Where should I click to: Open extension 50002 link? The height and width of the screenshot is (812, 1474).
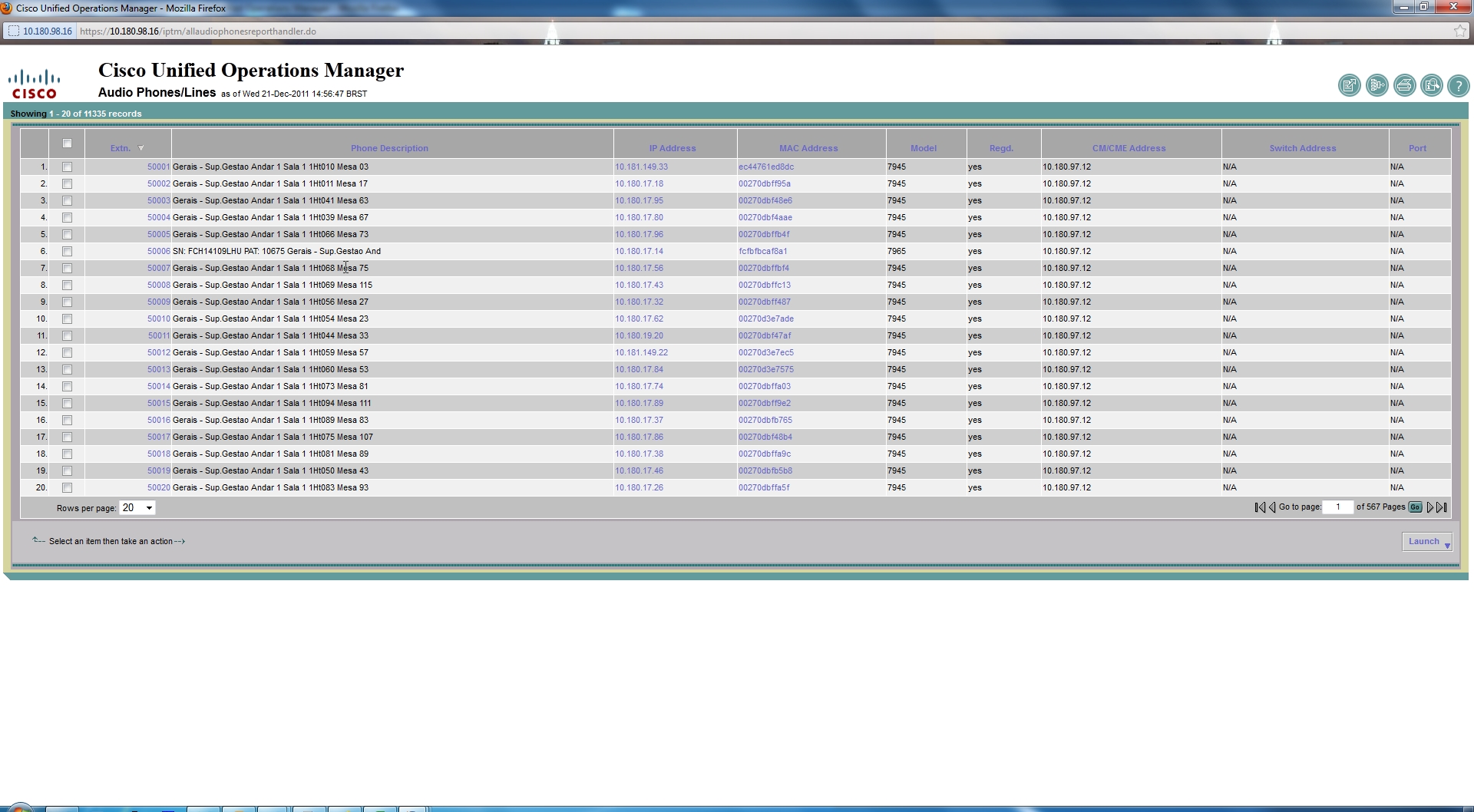point(159,183)
